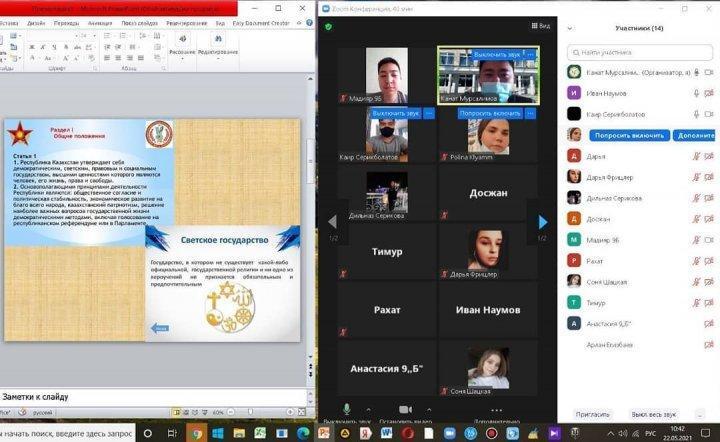
Task: Expand the video options arrow beside camera
Action: click(428, 409)
